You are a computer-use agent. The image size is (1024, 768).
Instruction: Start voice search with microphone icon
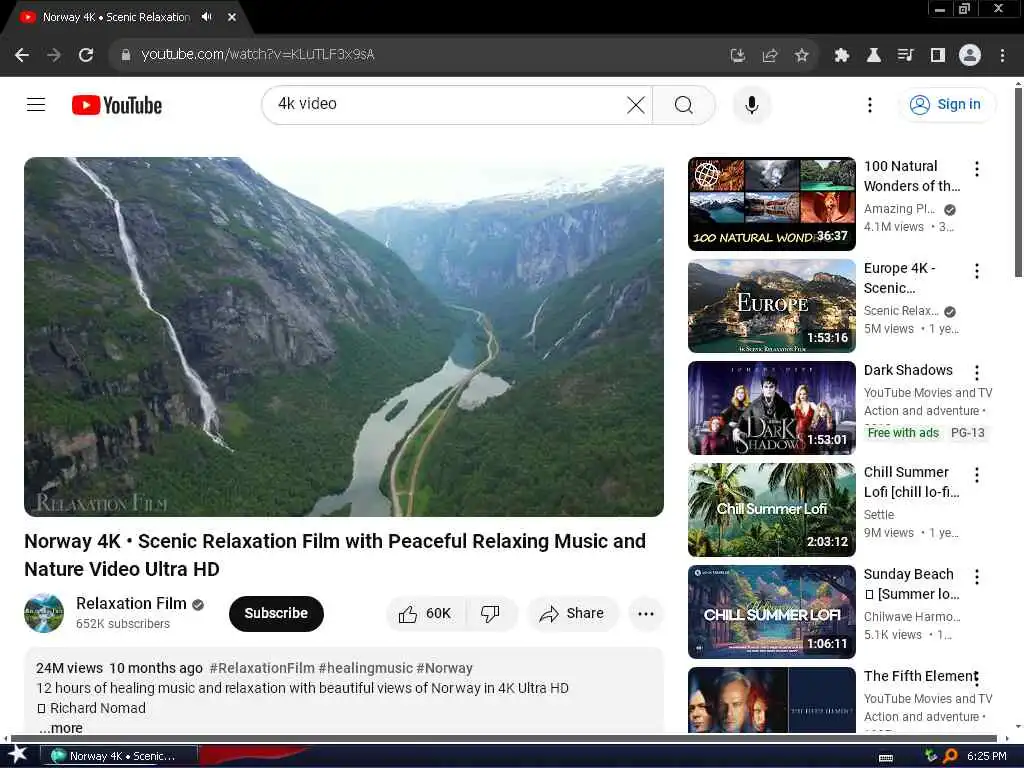pyautogui.click(x=752, y=104)
